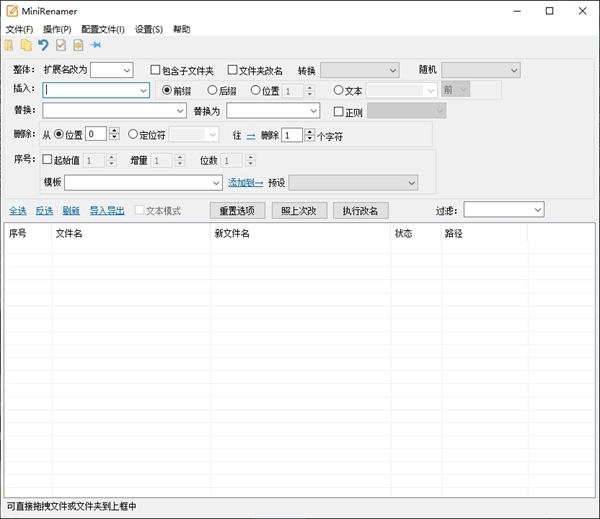Click the add files toolbar icon

click(x=10, y=45)
